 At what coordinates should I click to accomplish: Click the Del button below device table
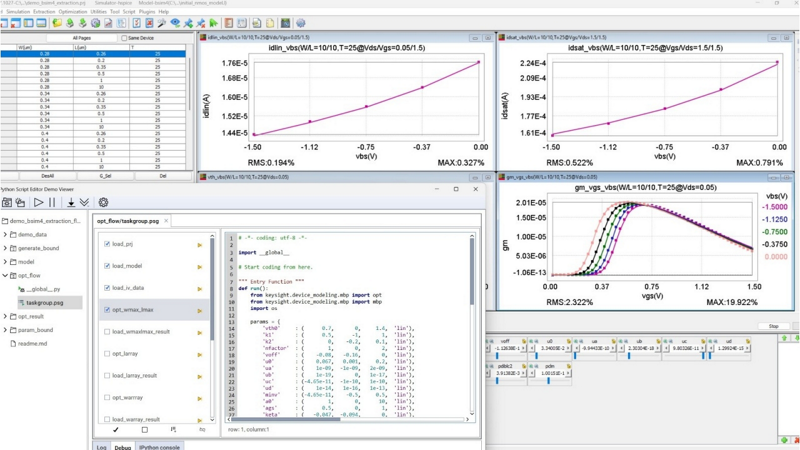163,176
